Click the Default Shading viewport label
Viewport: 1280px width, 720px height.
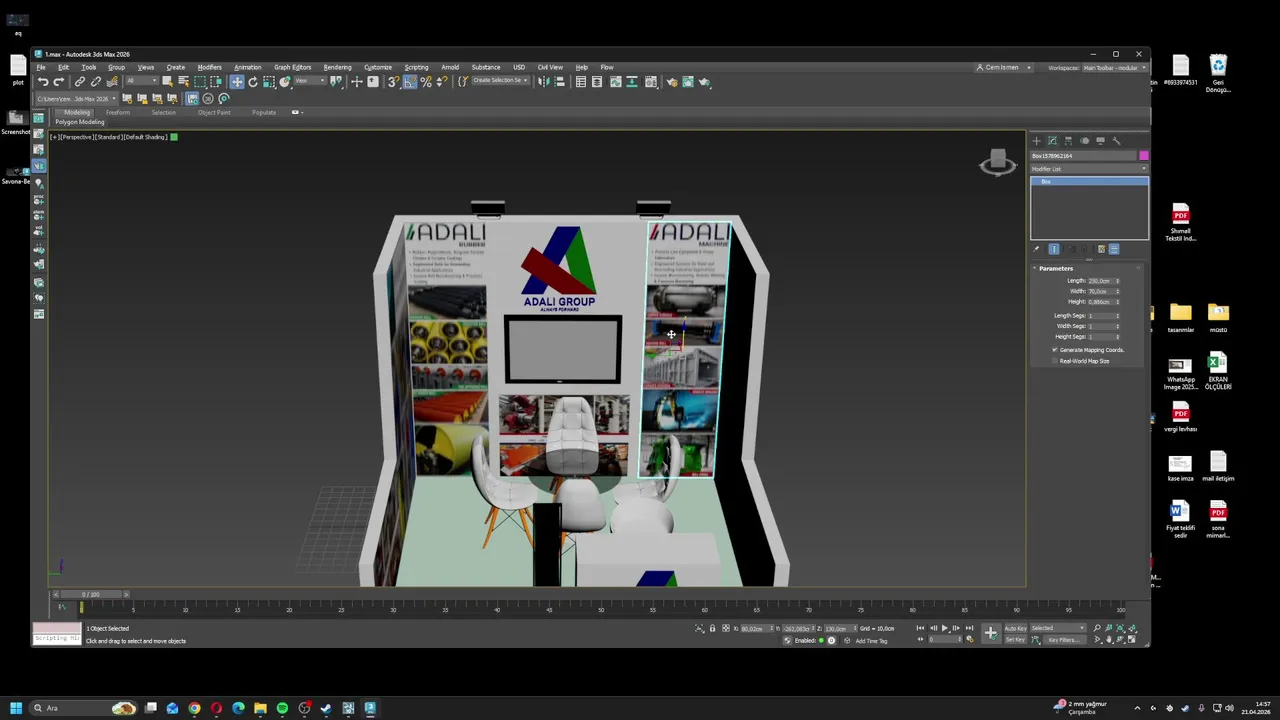point(147,137)
